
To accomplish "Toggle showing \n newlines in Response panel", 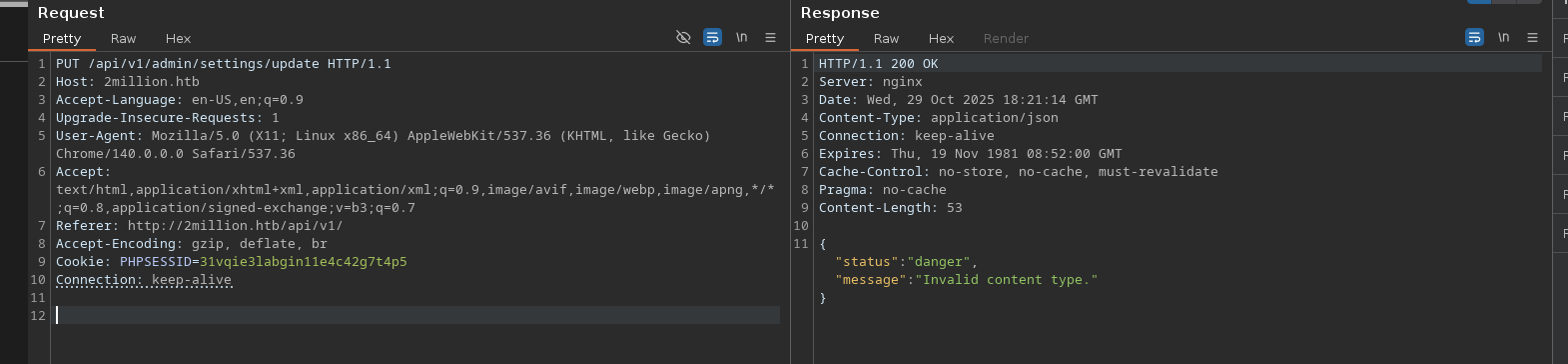I will point(1503,37).
